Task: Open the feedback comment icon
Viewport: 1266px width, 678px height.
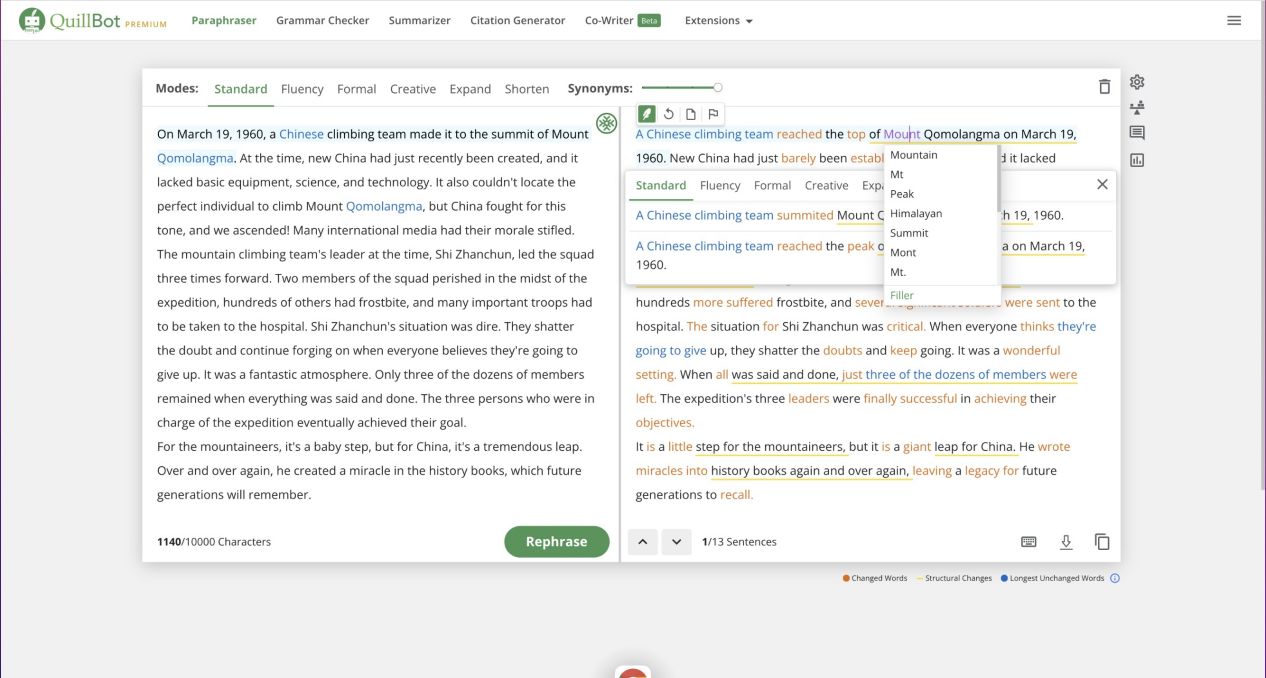Action: 1137,133
